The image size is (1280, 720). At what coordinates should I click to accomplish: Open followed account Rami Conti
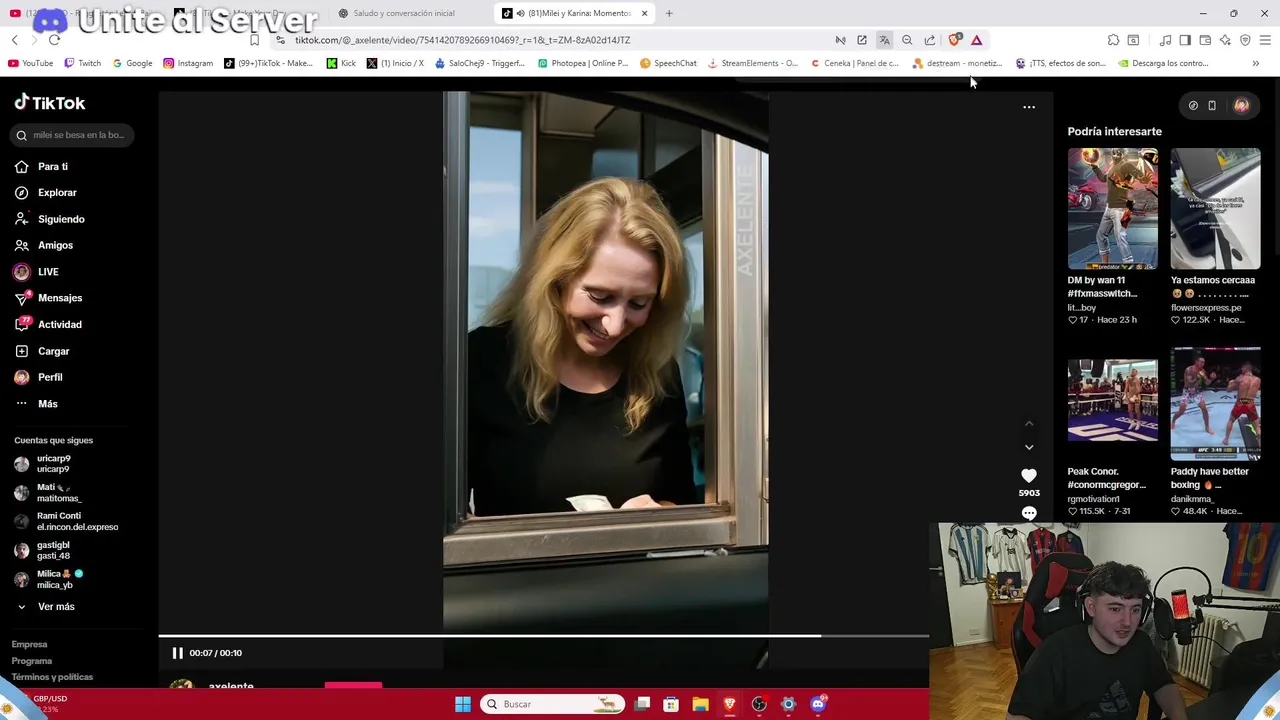click(66, 521)
